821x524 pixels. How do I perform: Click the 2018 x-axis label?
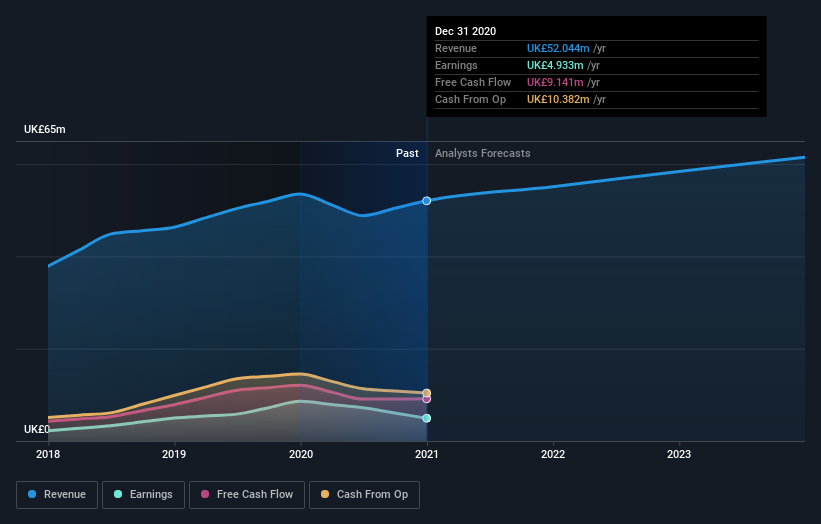pyautogui.click(x=48, y=454)
